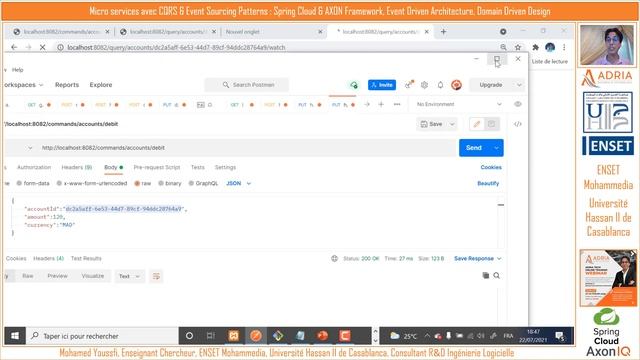640x360 pixels.
Task: Select the Visualize response view
Action: (x=93, y=276)
